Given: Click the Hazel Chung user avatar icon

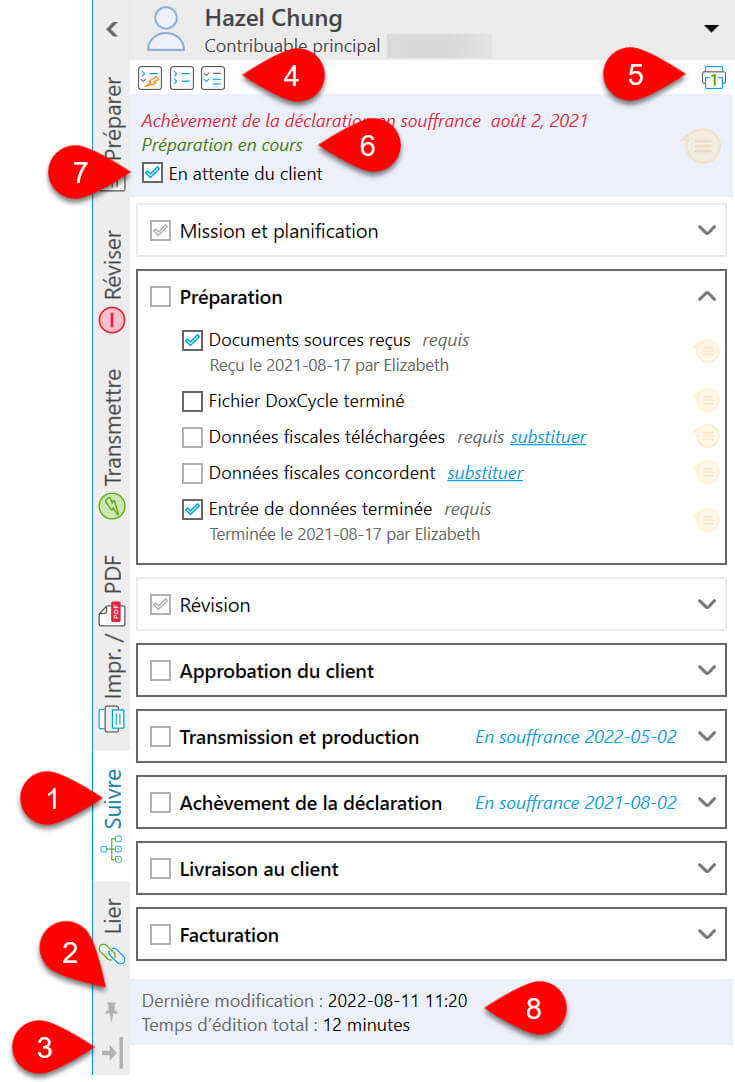Looking at the screenshot, I should pyautogui.click(x=166, y=28).
